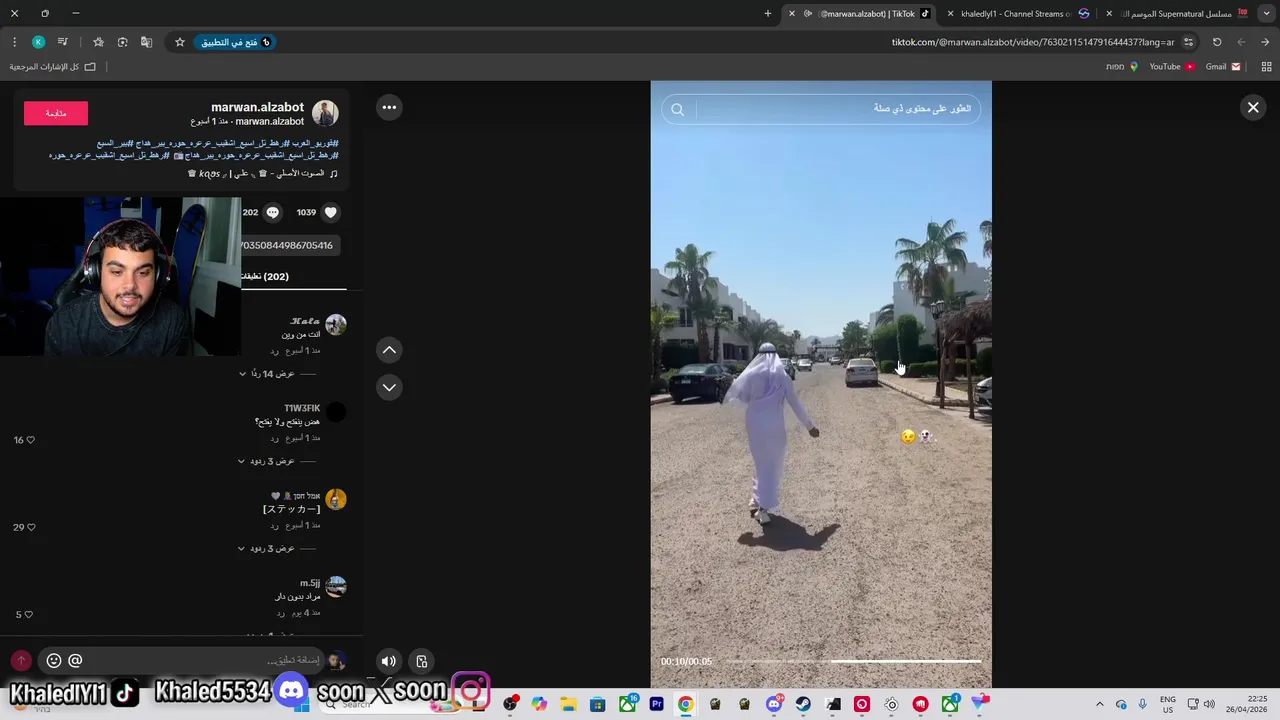Like the comment with 29 likes
The height and width of the screenshot is (720, 1280).
pos(30,527)
